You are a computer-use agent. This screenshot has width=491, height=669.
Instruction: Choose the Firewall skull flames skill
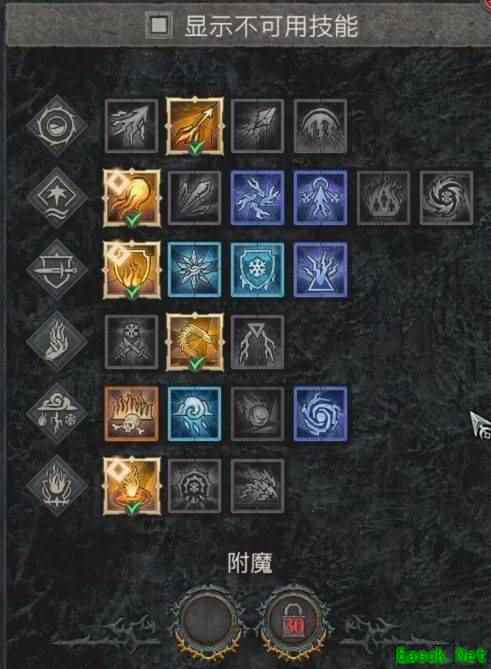pos(132,414)
